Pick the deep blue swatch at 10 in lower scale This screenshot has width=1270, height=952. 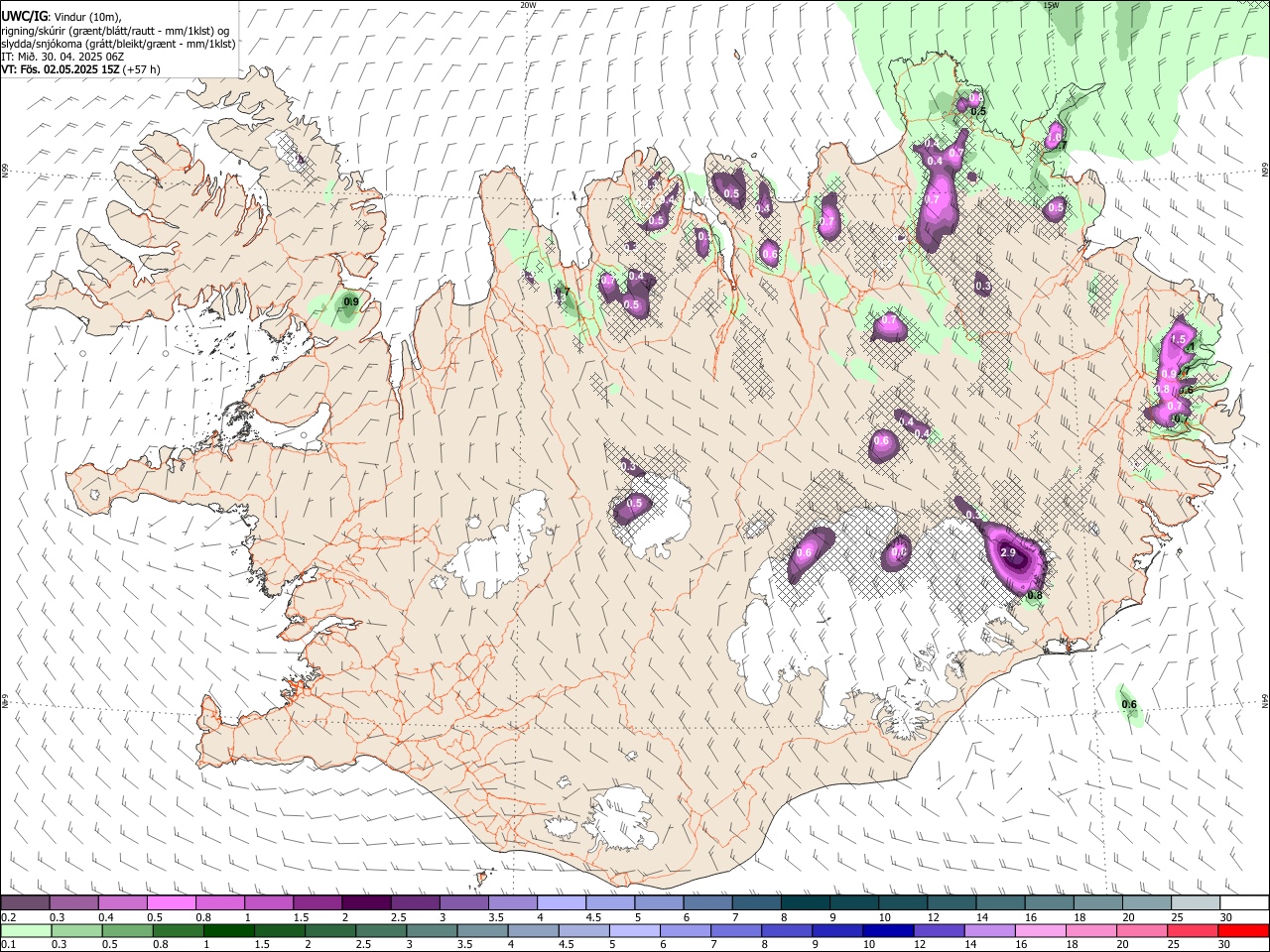888,930
